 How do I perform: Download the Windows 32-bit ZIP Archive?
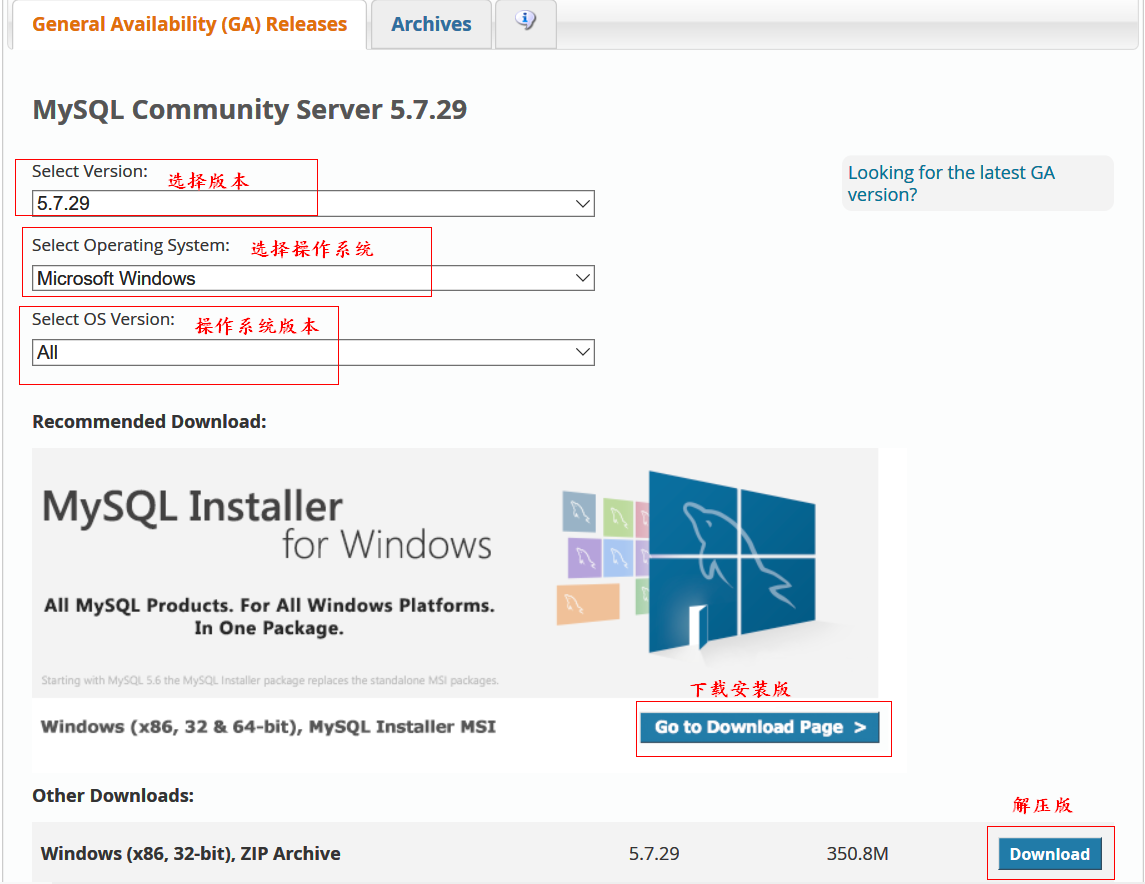1049,854
